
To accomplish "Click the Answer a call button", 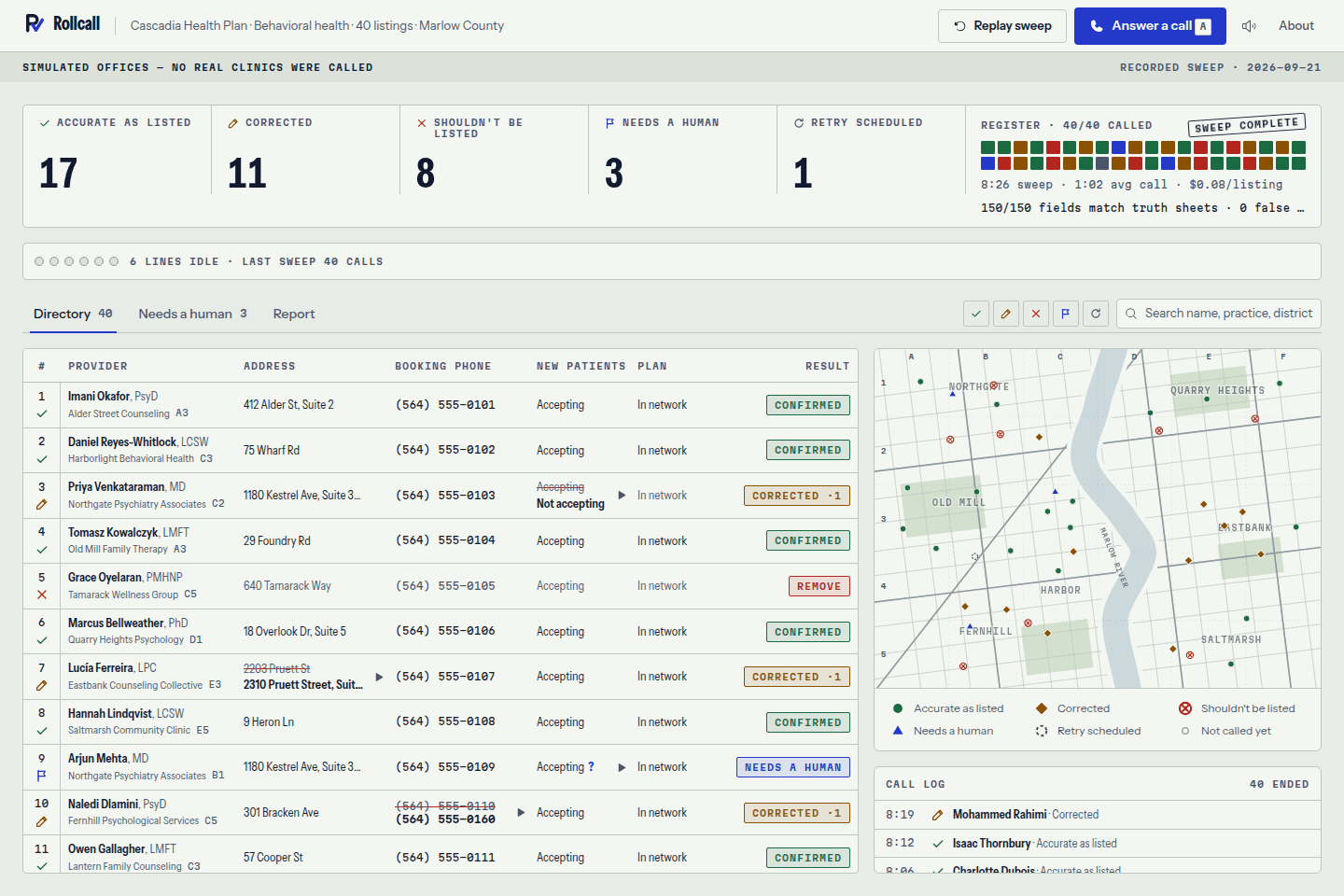I will coord(1150,26).
